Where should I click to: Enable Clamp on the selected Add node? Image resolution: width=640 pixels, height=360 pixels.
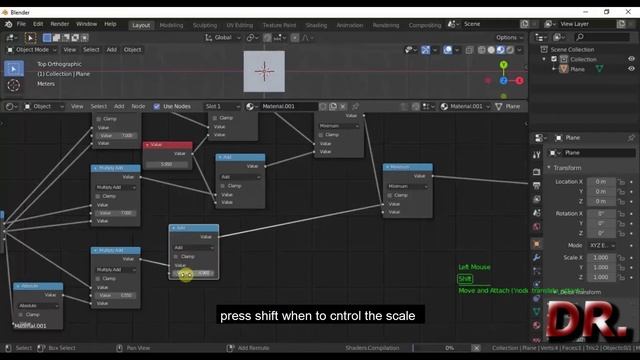coord(176,257)
